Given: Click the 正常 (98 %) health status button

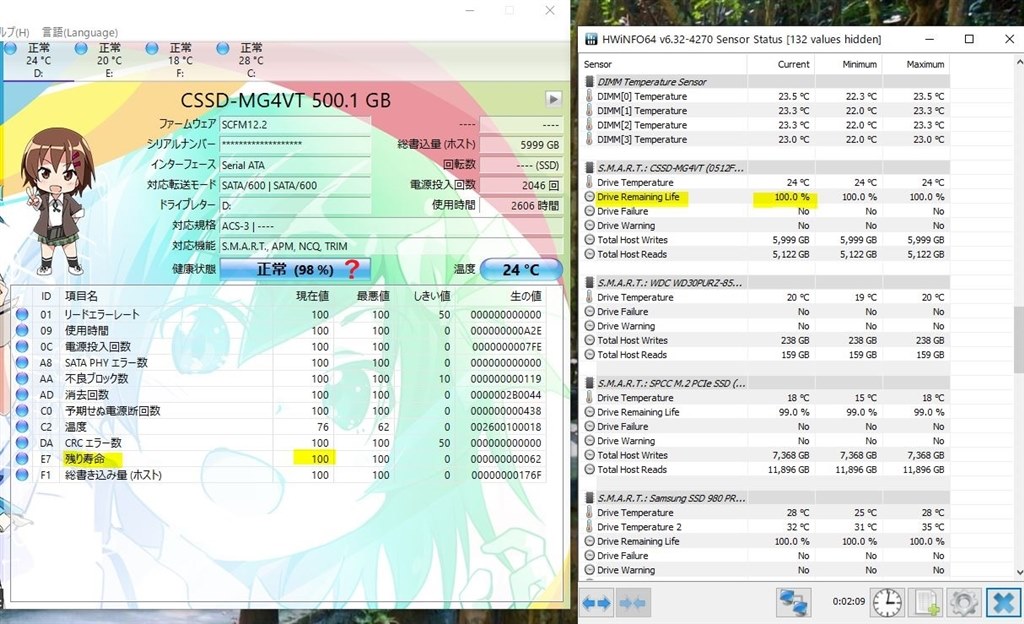Looking at the screenshot, I should click(x=295, y=269).
